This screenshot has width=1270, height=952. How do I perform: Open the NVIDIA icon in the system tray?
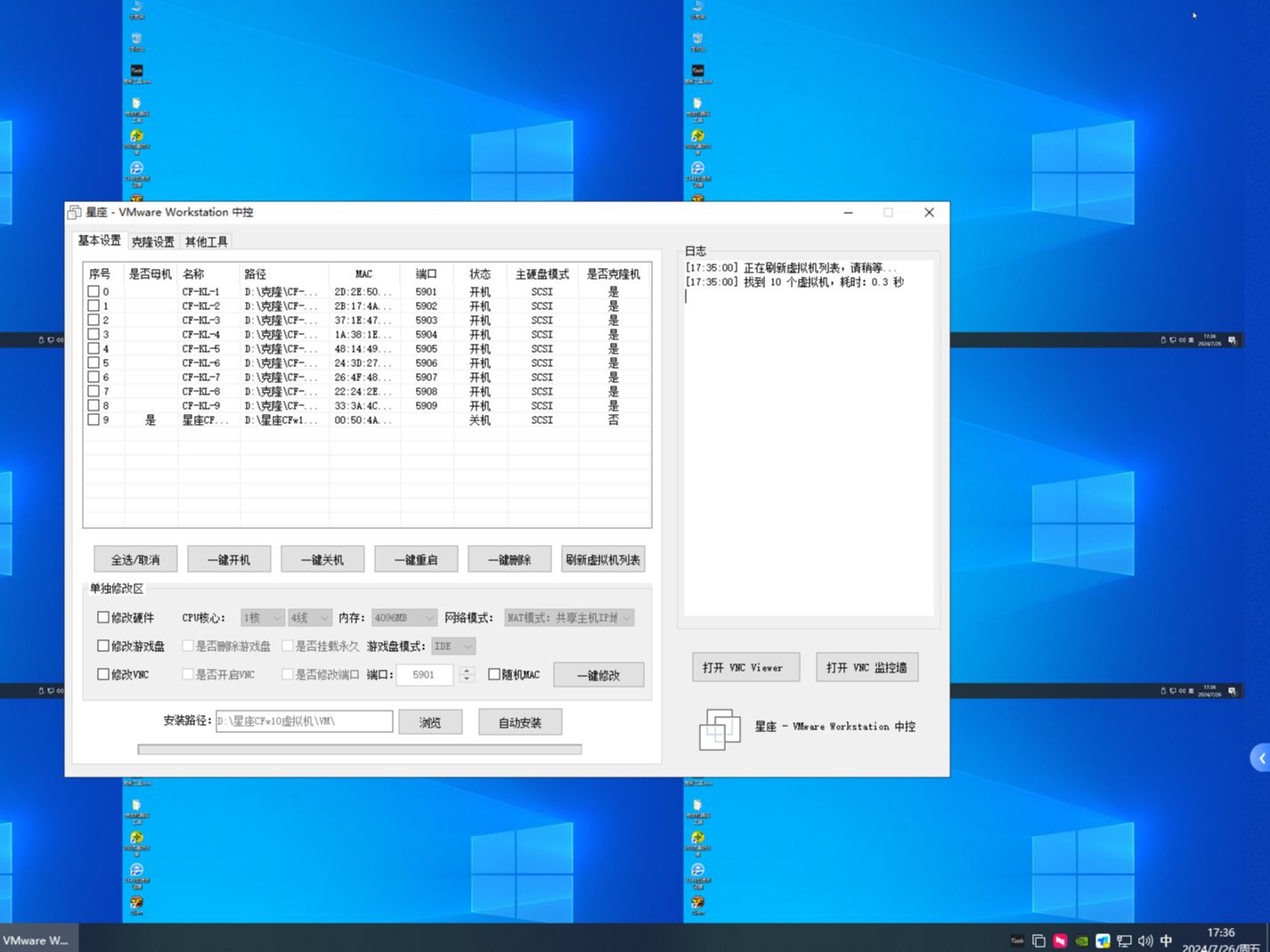[1081, 940]
